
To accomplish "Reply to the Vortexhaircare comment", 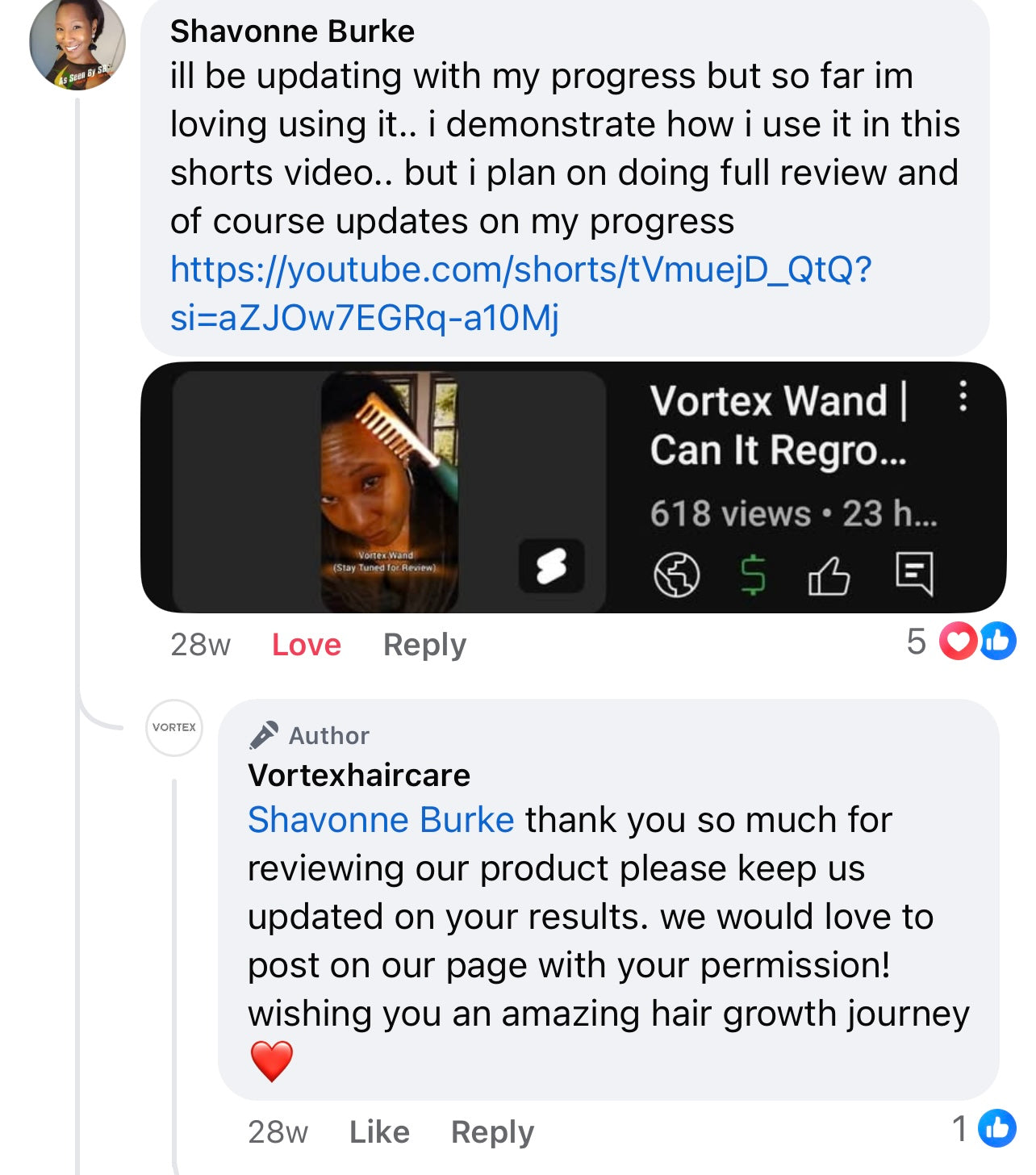I will point(492,1132).
